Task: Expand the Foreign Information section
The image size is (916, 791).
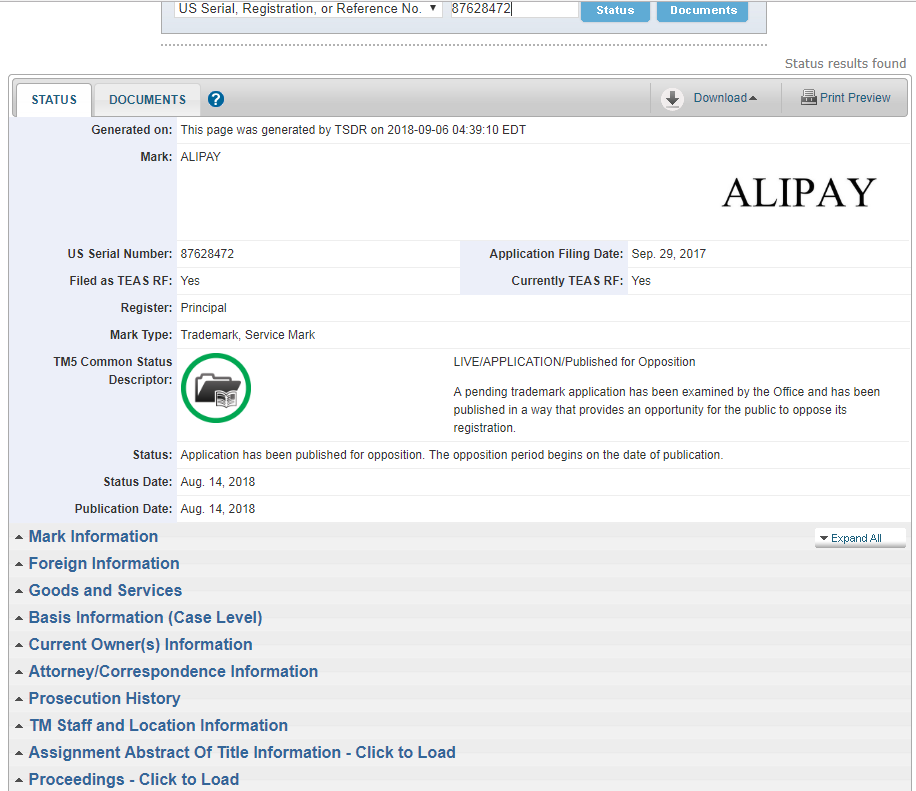Action: 104,563
